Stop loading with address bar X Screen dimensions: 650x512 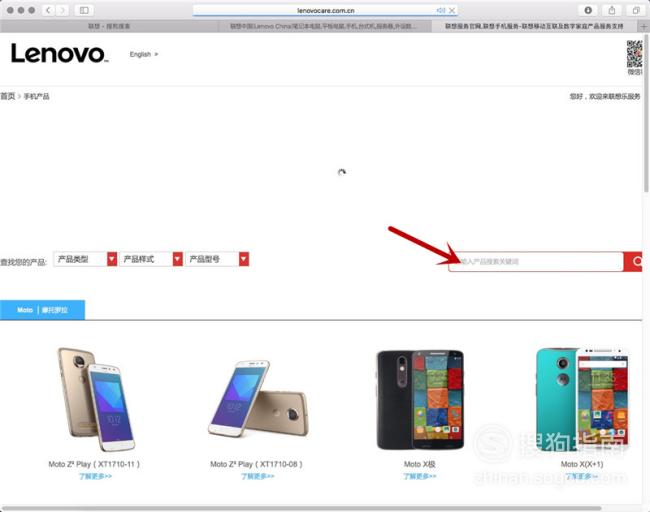click(x=452, y=10)
